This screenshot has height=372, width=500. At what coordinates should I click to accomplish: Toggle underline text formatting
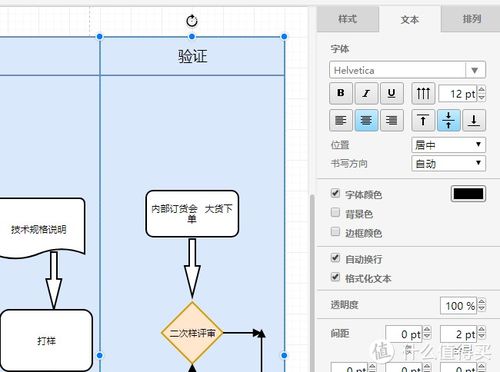[x=392, y=93]
